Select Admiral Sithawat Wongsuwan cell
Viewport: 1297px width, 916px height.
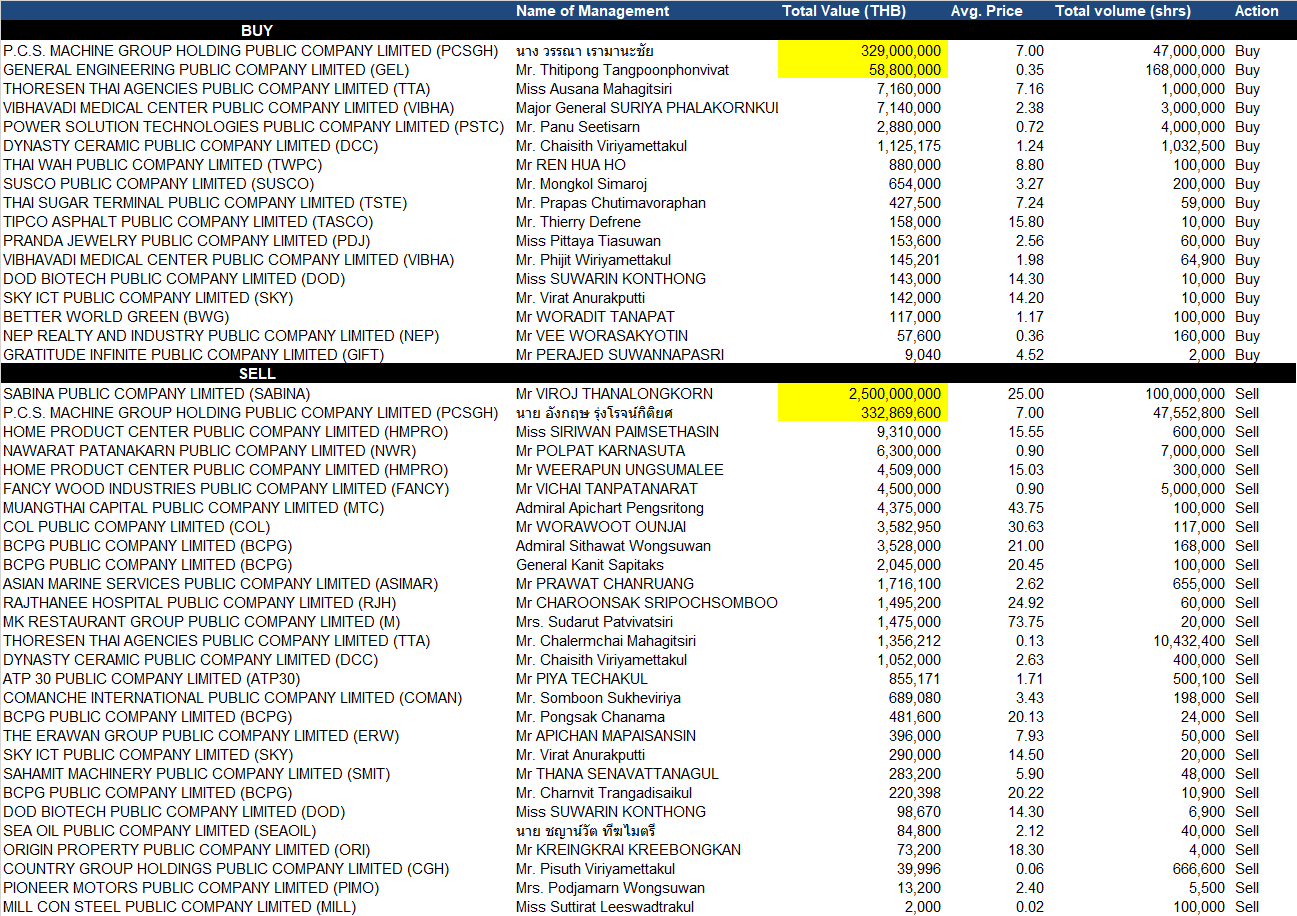[613, 546]
